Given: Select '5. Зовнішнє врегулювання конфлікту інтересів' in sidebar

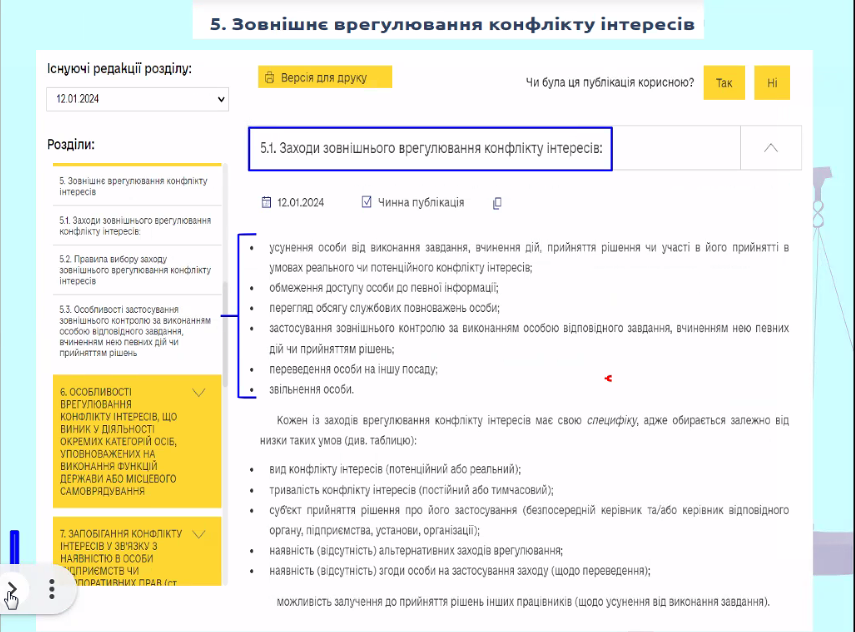Looking at the screenshot, I should point(133,186).
